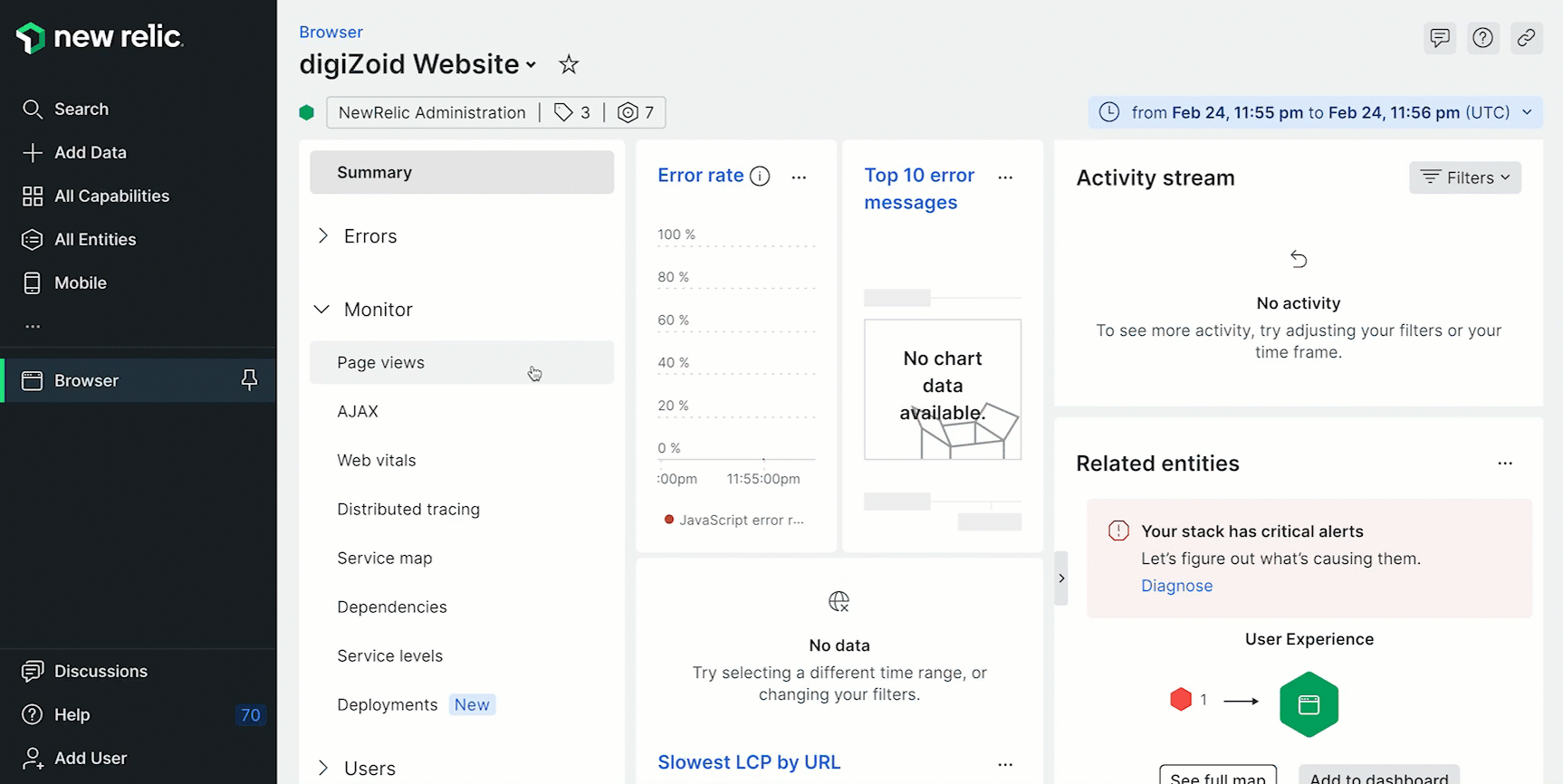This screenshot has height=784, width=1563.
Task: Toggle the JavaScript error rate legend item
Action: (734, 521)
